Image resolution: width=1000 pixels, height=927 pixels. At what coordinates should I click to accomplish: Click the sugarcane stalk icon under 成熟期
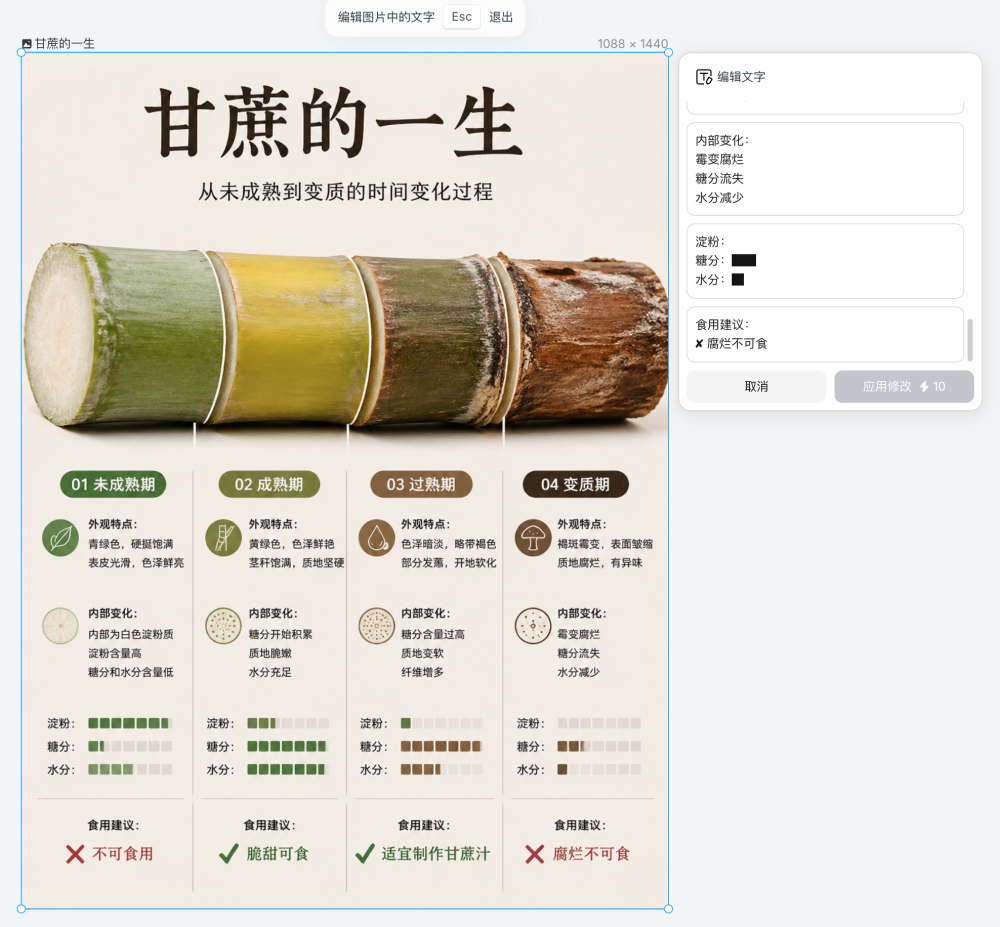tap(223, 537)
